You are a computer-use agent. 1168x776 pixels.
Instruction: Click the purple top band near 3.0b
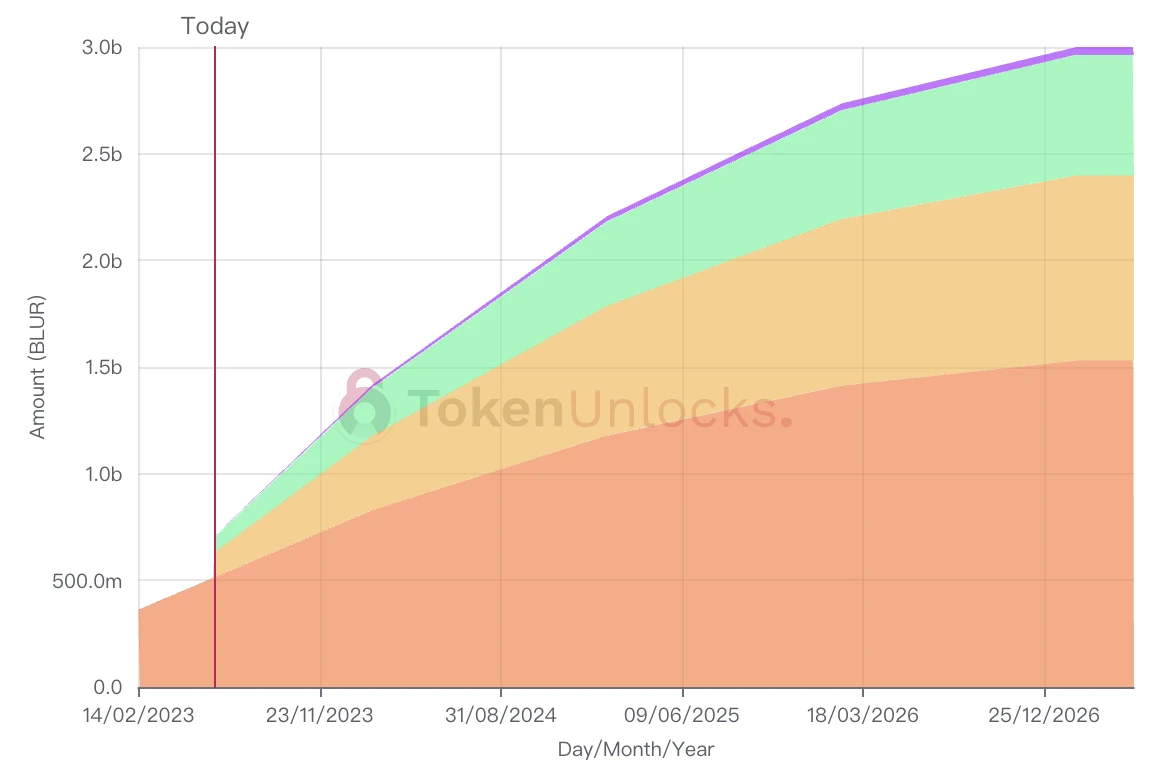click(x=1100, y=50)
